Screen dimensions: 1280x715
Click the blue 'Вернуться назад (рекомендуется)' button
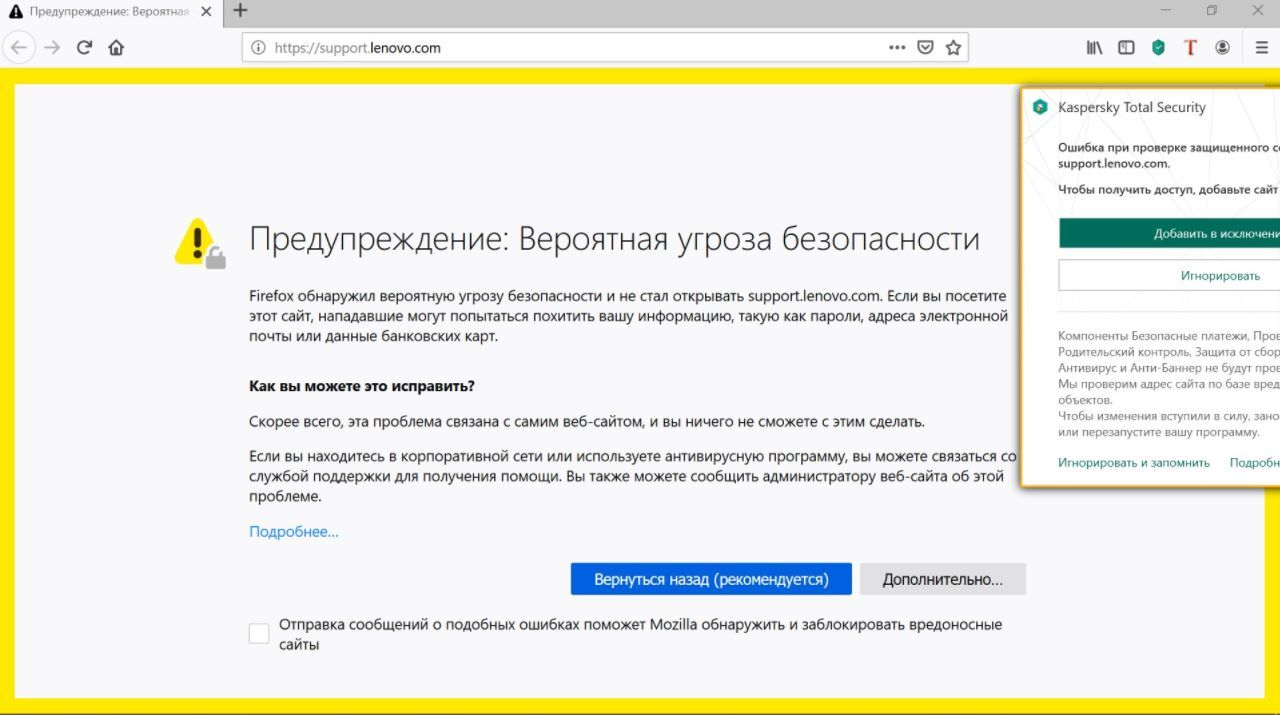tap(711, 579)
